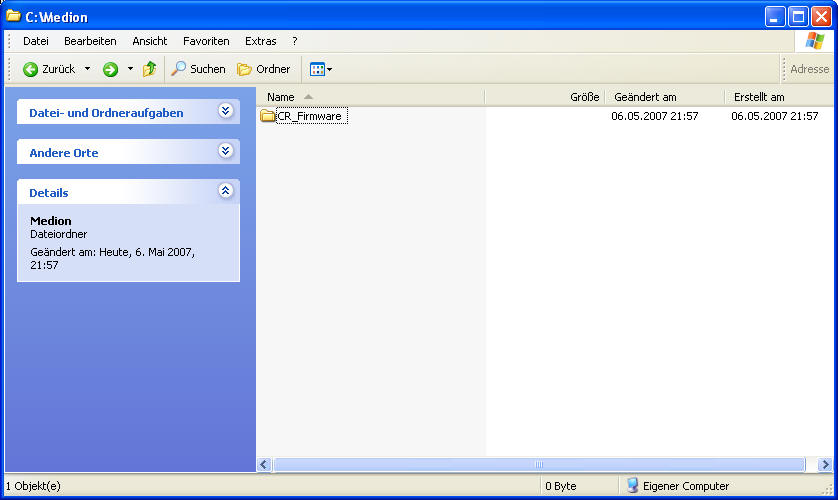This screenshot has width=838, height=500.
Task: Sort by the Erstellt am column header
Action: click(x=779, y=97)
